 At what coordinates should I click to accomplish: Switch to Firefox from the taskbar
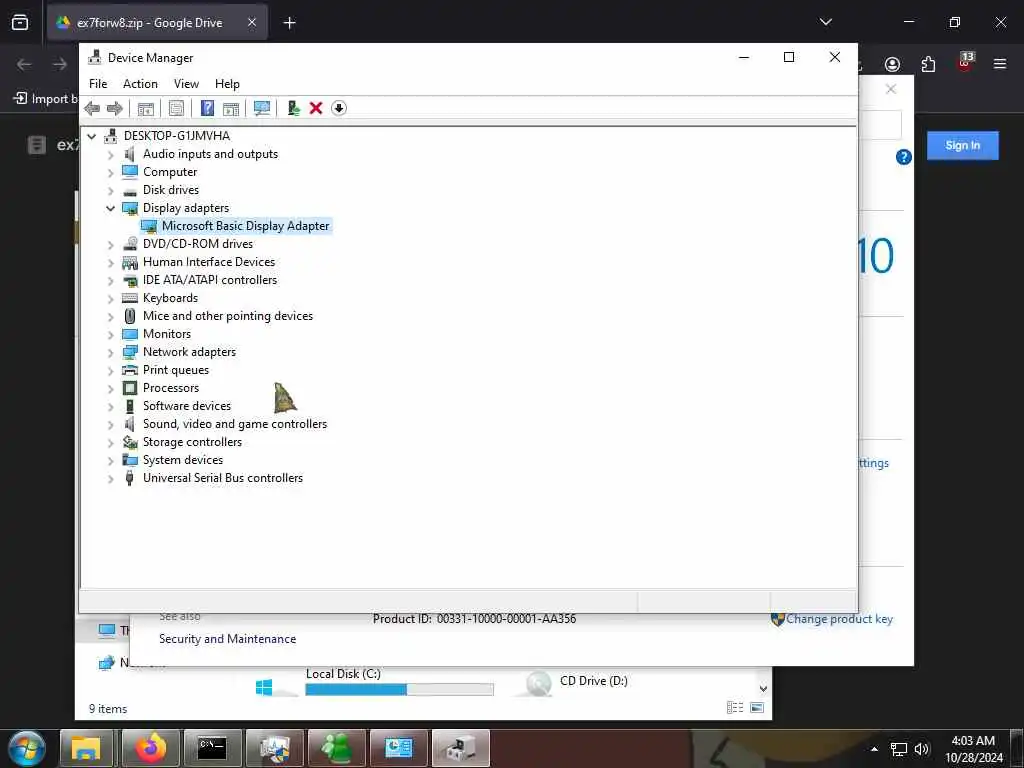(150, 748)
